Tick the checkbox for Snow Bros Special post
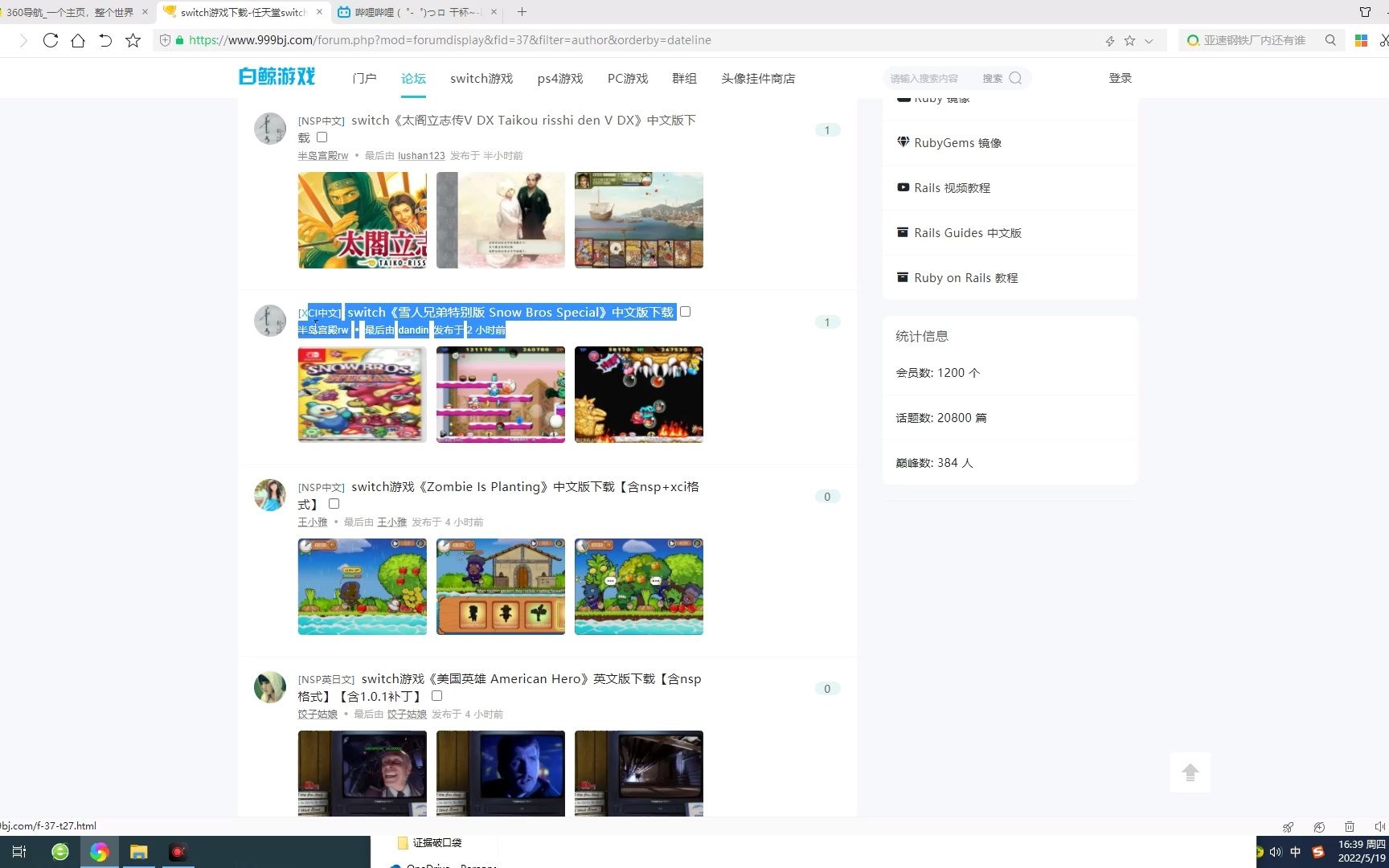This screenshot has height=868, width=1389. [685, 312]
